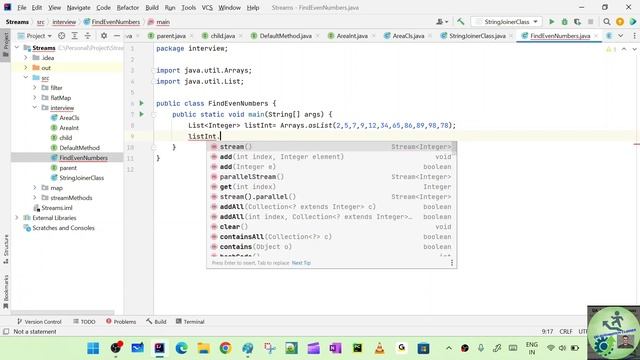
Task: Open the File menu
Action: tap(22, 7)
